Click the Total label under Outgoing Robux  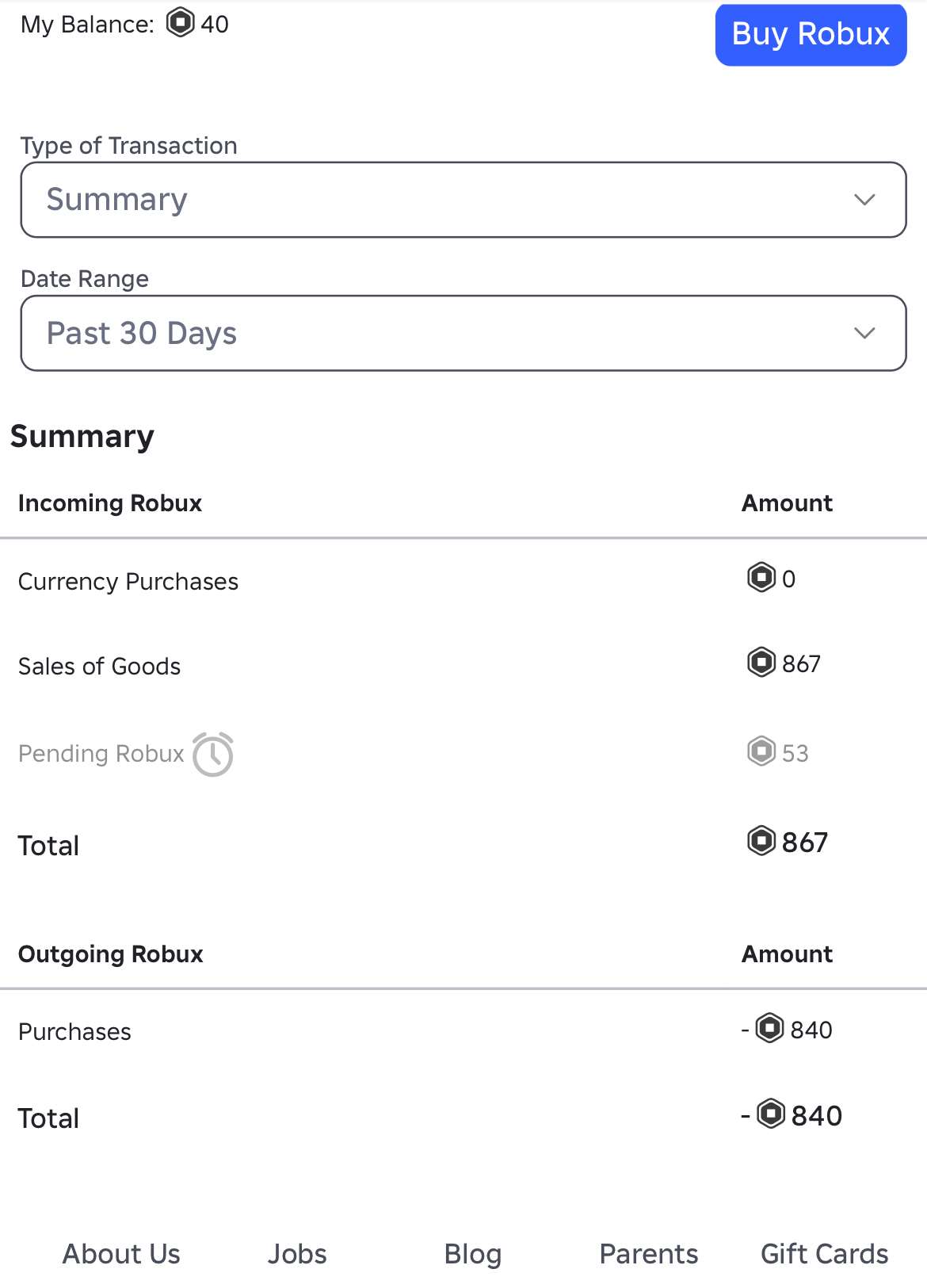pos(48,1118)
